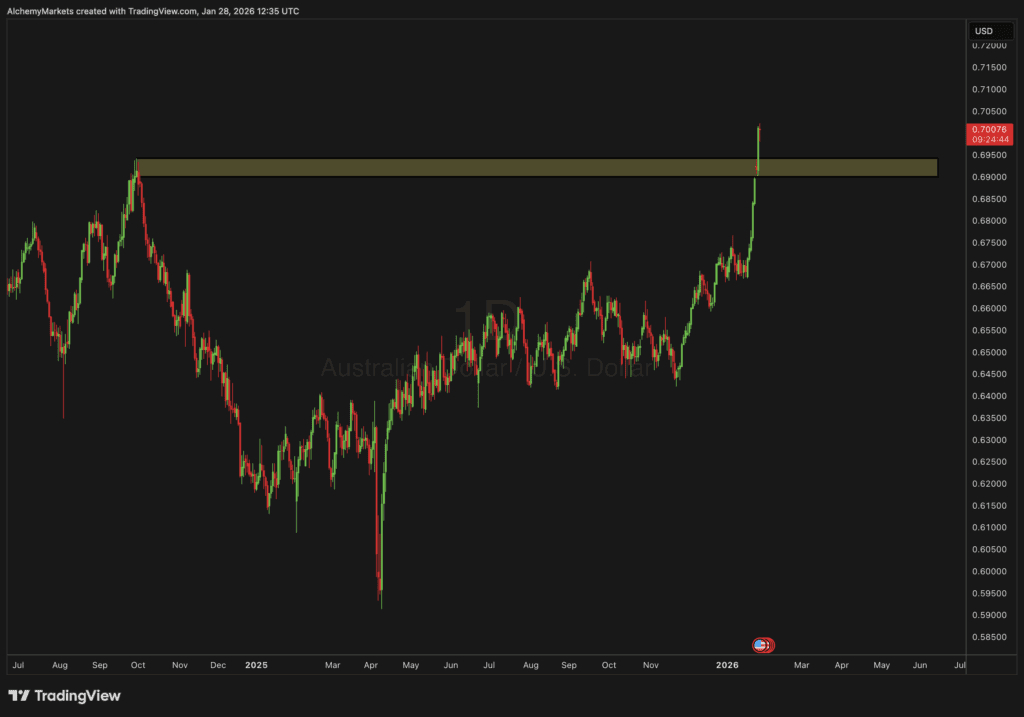Image resolution: width=1024 pixels, height=717 pixels.
Task: Click the 0.61500 price axis label
Action: pyautogui.click(x=989, y=506)
